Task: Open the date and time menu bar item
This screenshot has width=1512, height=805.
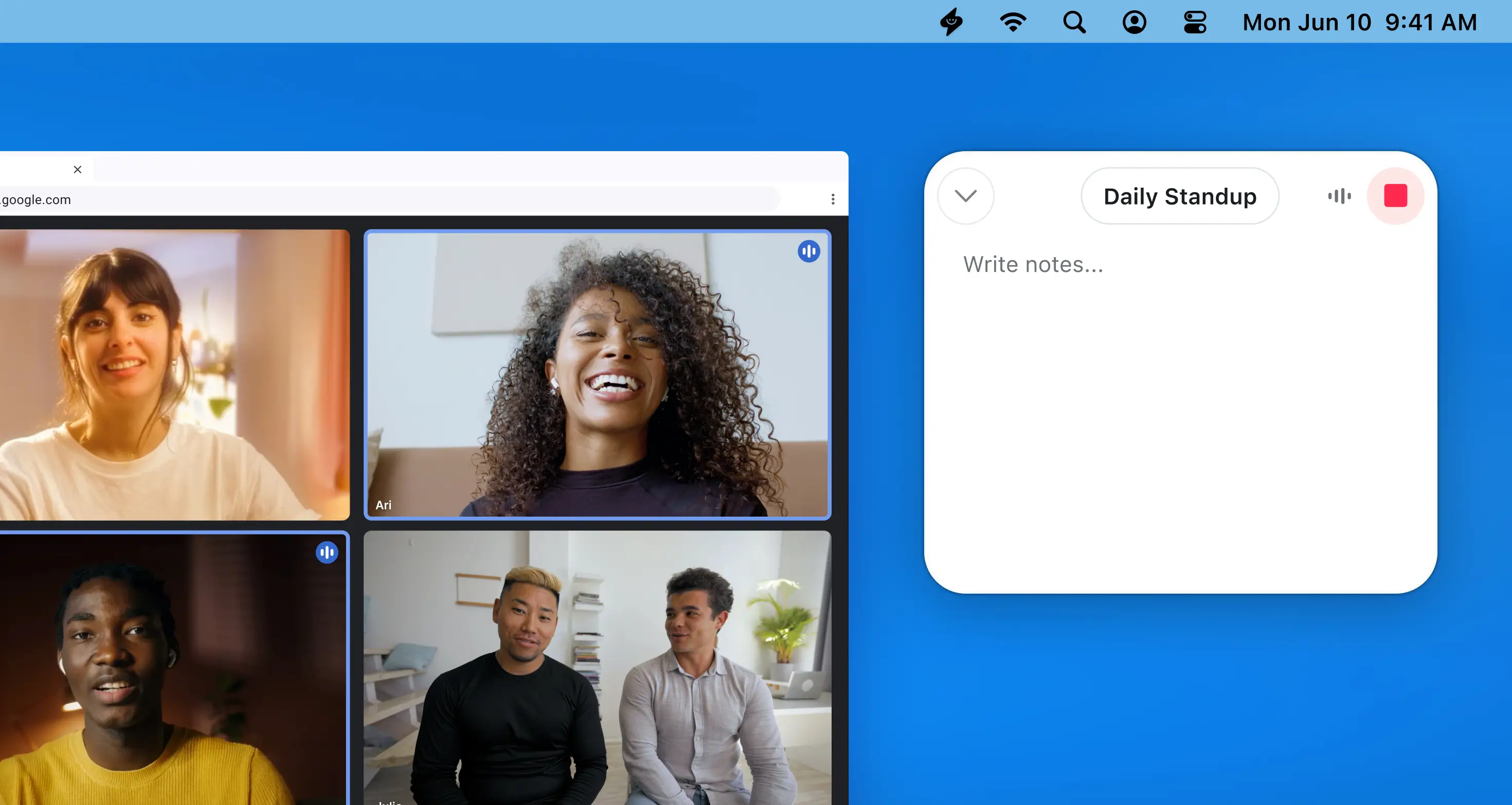Action: click(1359, 22)
